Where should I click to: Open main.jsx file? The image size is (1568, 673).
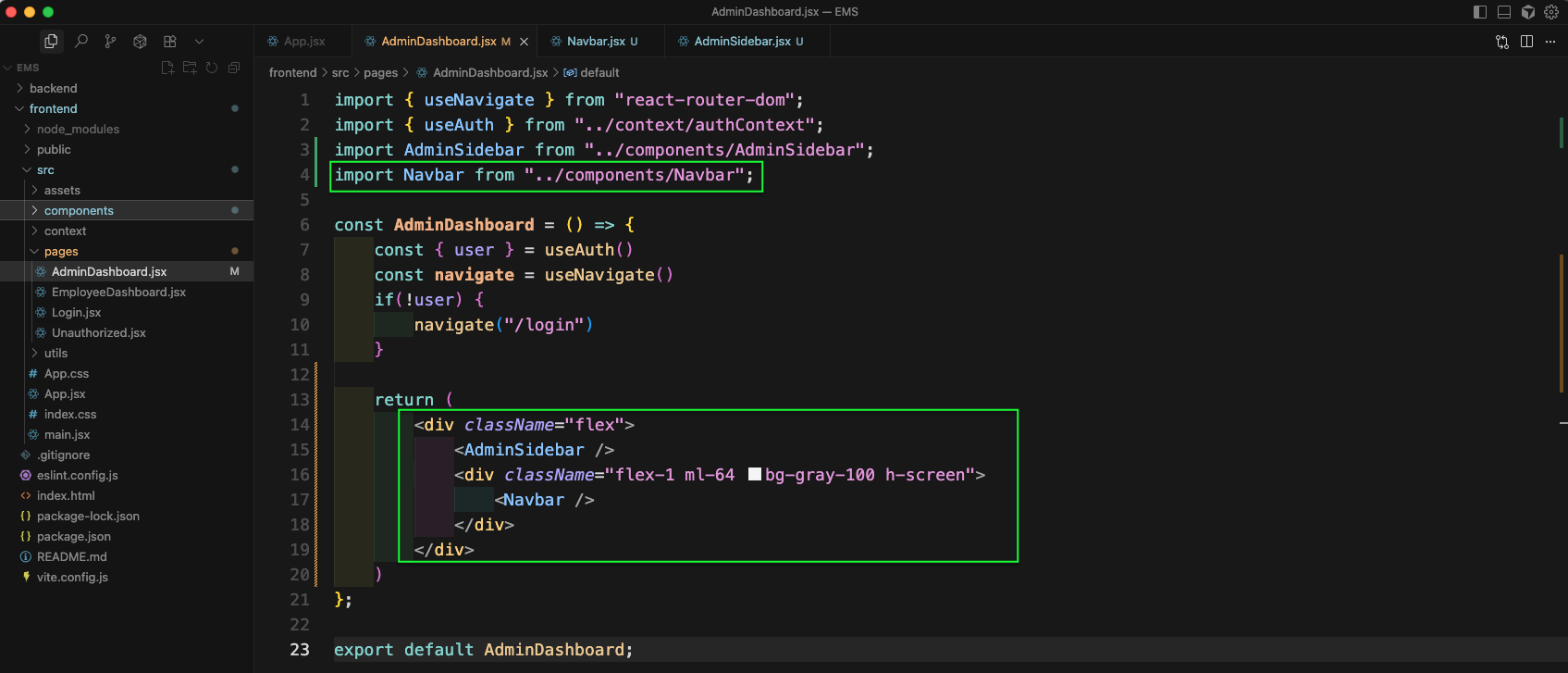(67, 434)
